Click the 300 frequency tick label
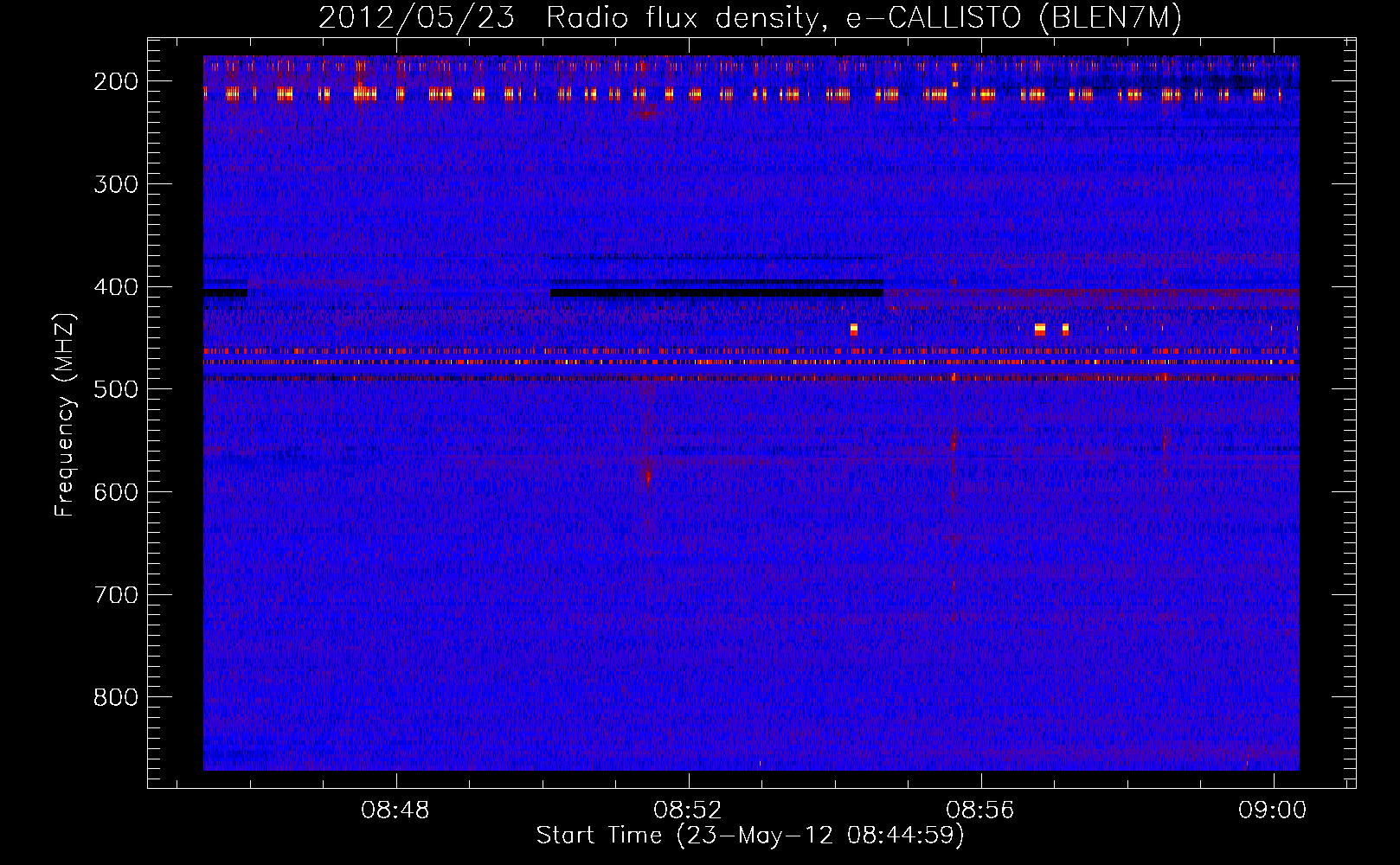The image size is (1400, 865). pyautogui.click(x=116, y=184)
